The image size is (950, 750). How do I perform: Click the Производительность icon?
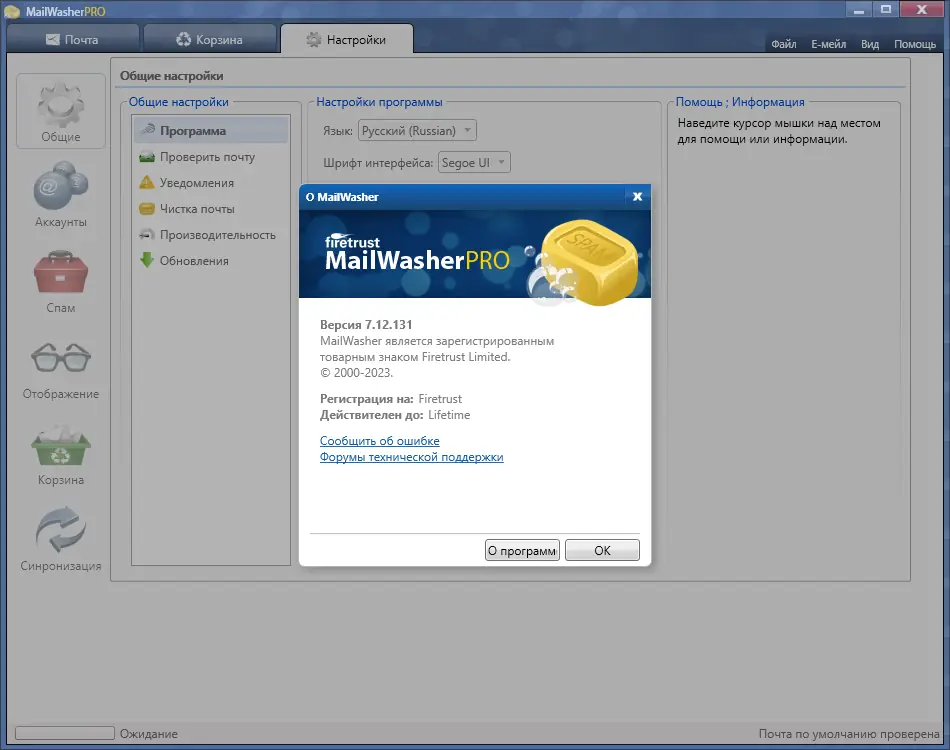pos(147,234)
